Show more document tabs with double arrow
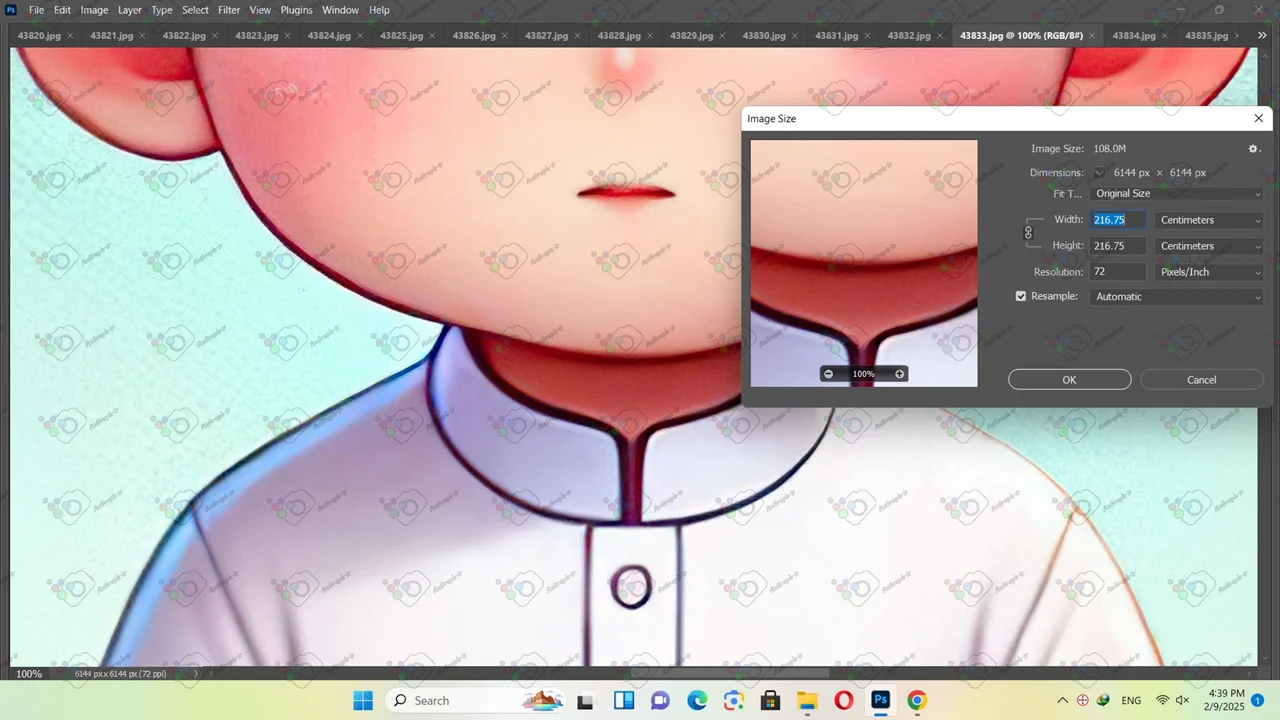 pyautogui.click(x=1263, y=35)
